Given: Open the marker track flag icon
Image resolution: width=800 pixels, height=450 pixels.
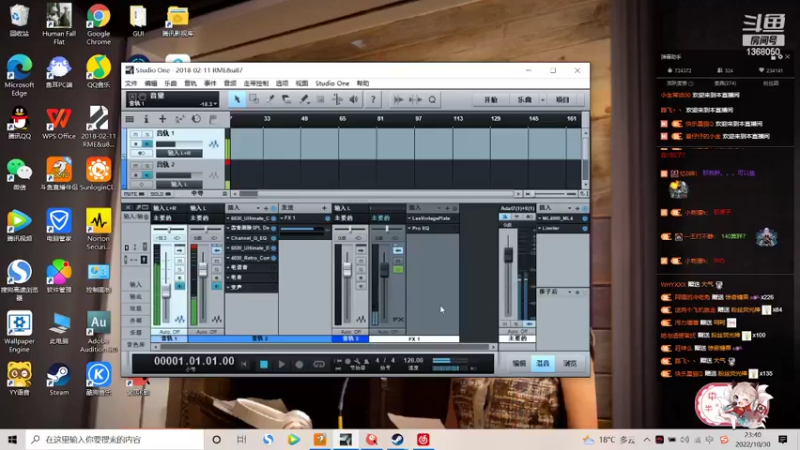Looking at the screenshot, I should click(213, 119).
